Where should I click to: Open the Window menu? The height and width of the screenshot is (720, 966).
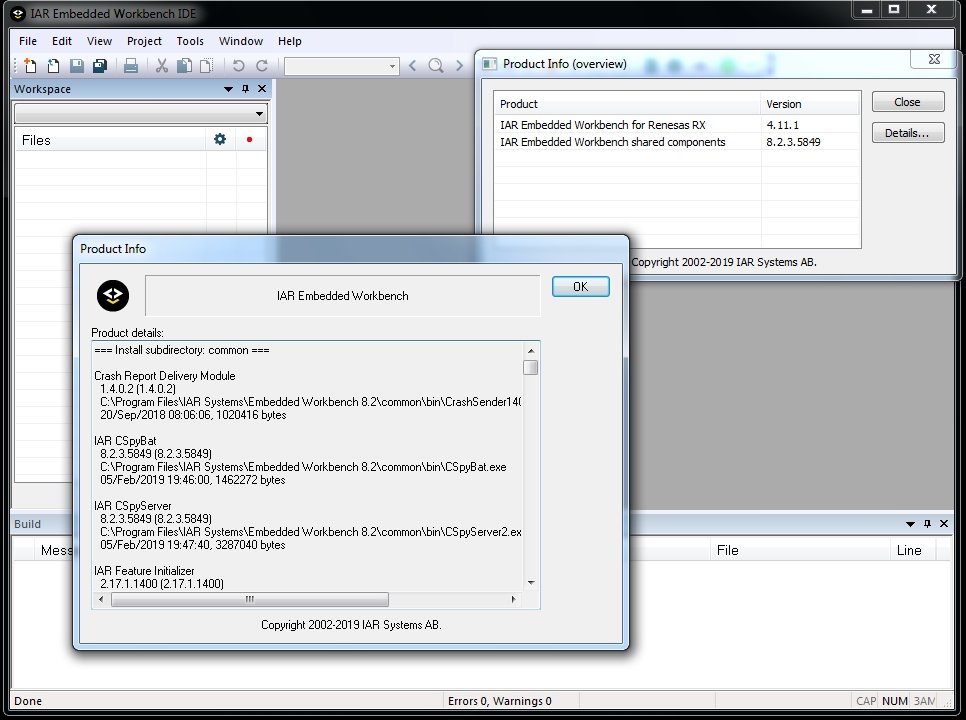(241, 41)
